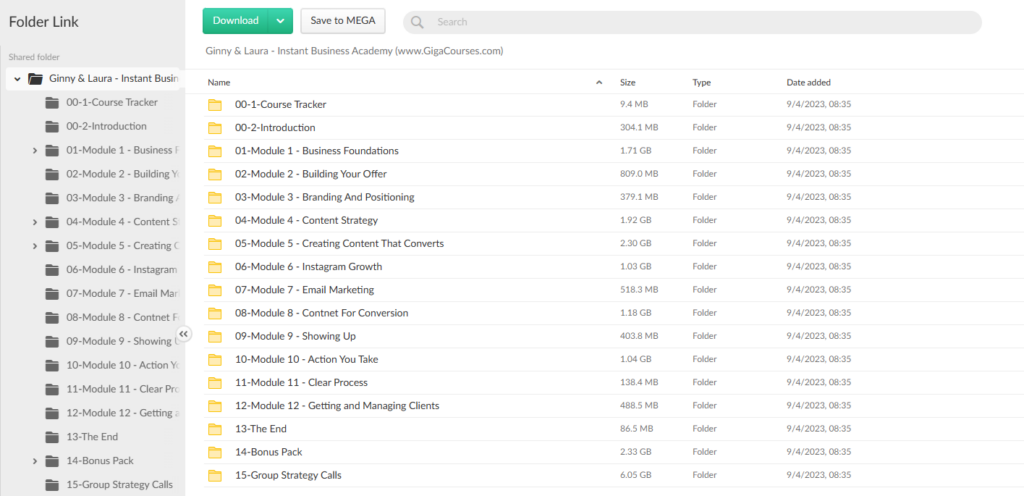This screenshot has height=496, width=1024.
Task: Expand 01-Module 1 in sidebar tree
Action: pos(35,151)
